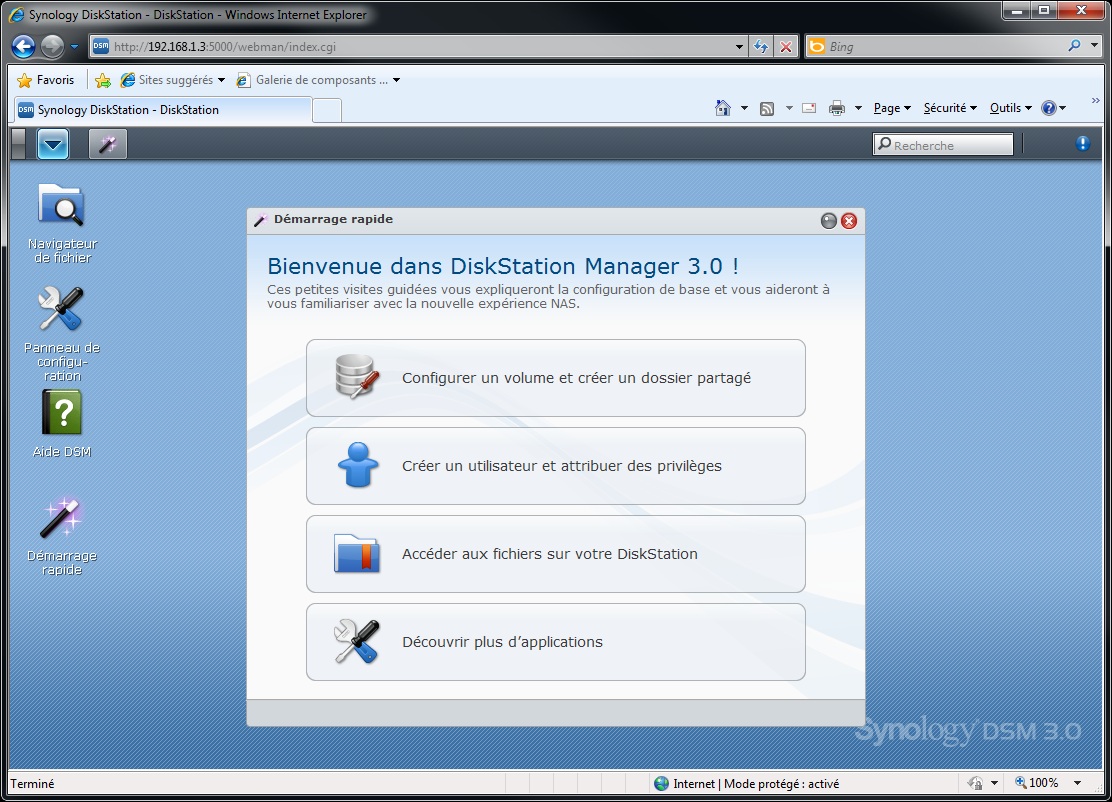Click Add to favorites bar star icon

103,80
